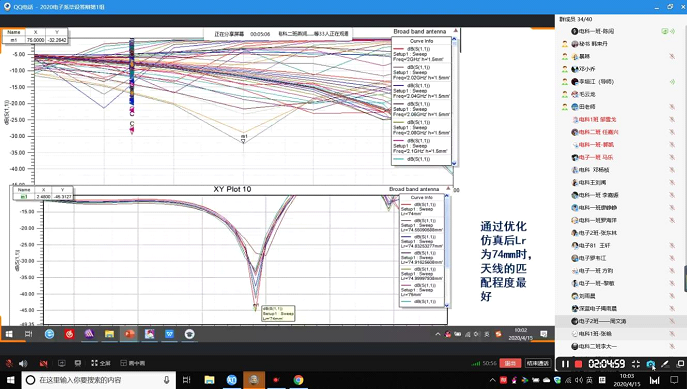Toggle the recorder's shrink-to-region icon
The height and width of the screenshot is (389, 692).
point(636,364)
